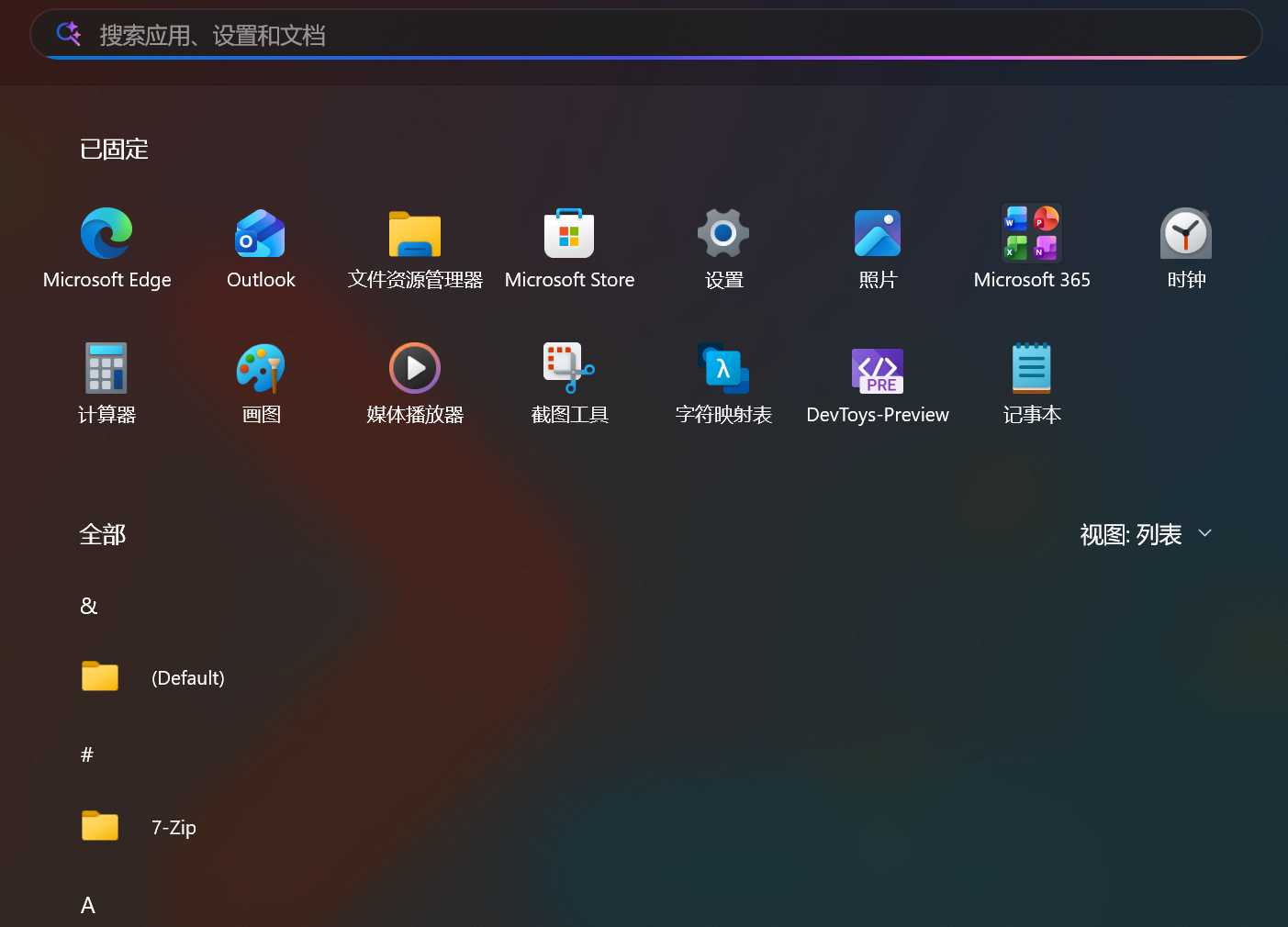The image size is (1288, 927).
Task: Open the 截图工具 snipping tool
Action: click(x=569, y=368)
